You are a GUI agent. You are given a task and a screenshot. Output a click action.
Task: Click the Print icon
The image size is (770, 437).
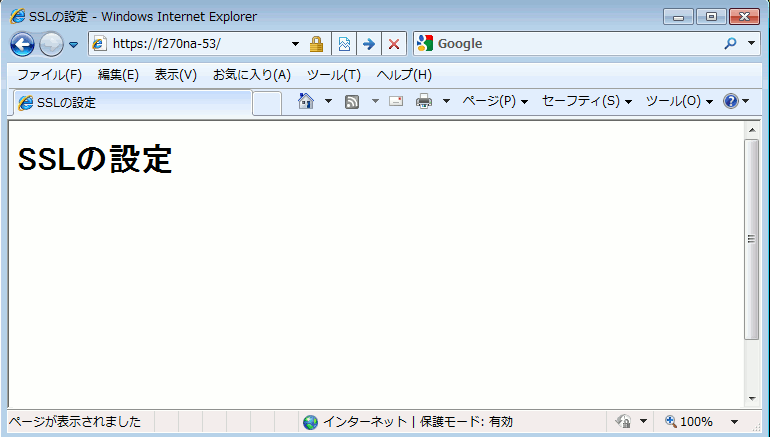tap(424, 101)
